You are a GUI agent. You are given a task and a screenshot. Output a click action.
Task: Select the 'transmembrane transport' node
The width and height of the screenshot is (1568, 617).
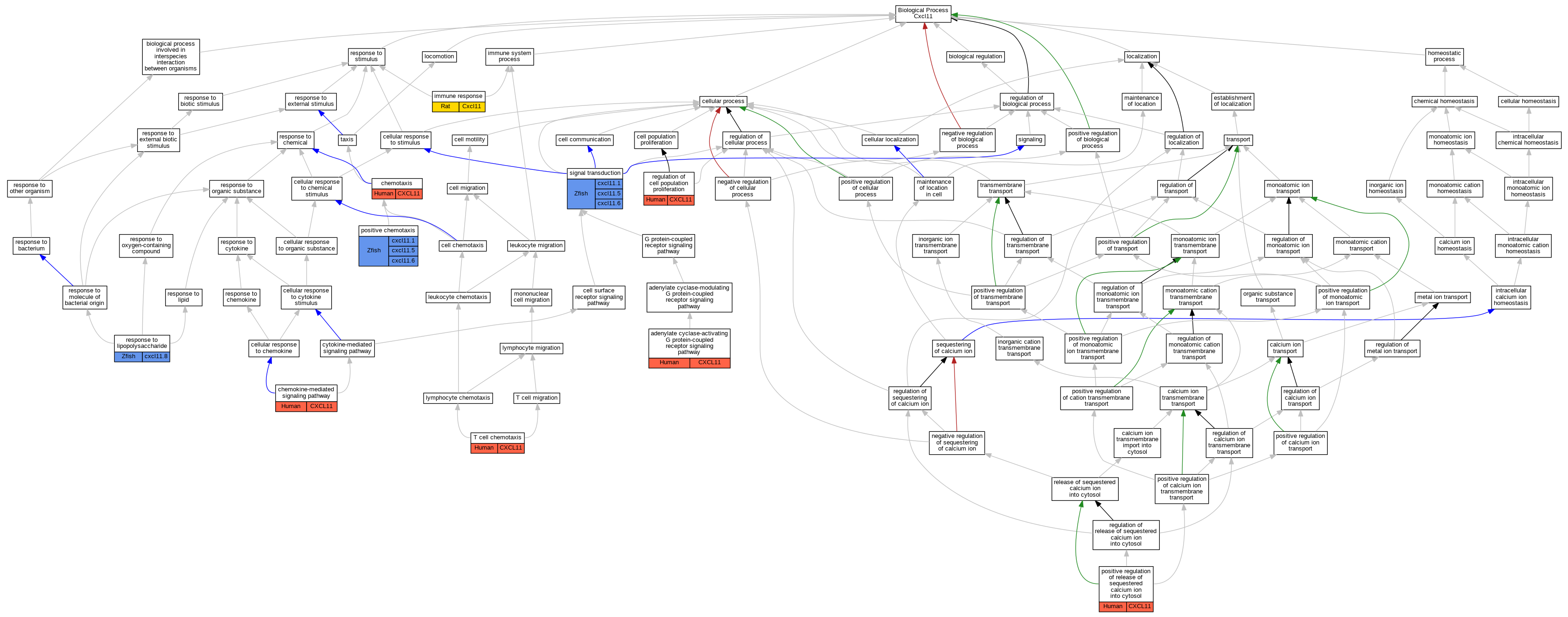[x=1001, y=188]
